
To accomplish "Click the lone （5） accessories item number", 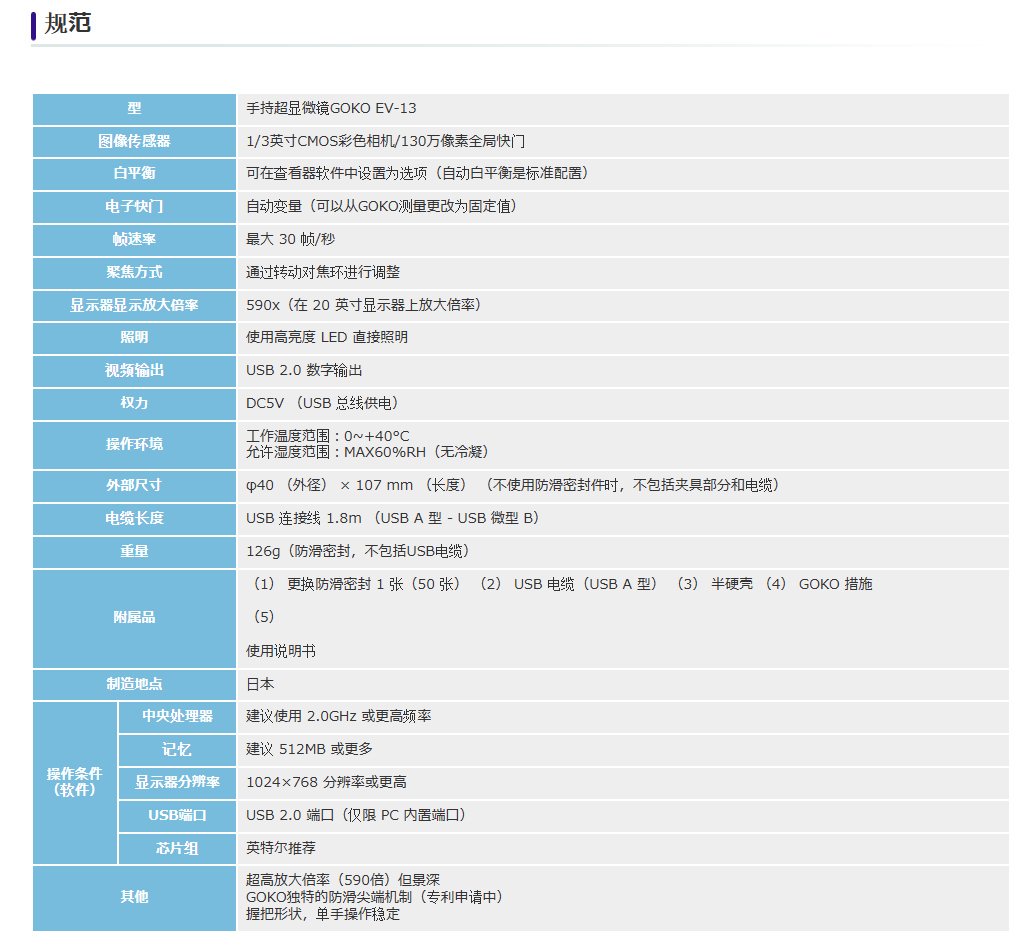I will (x=263, y=617).
